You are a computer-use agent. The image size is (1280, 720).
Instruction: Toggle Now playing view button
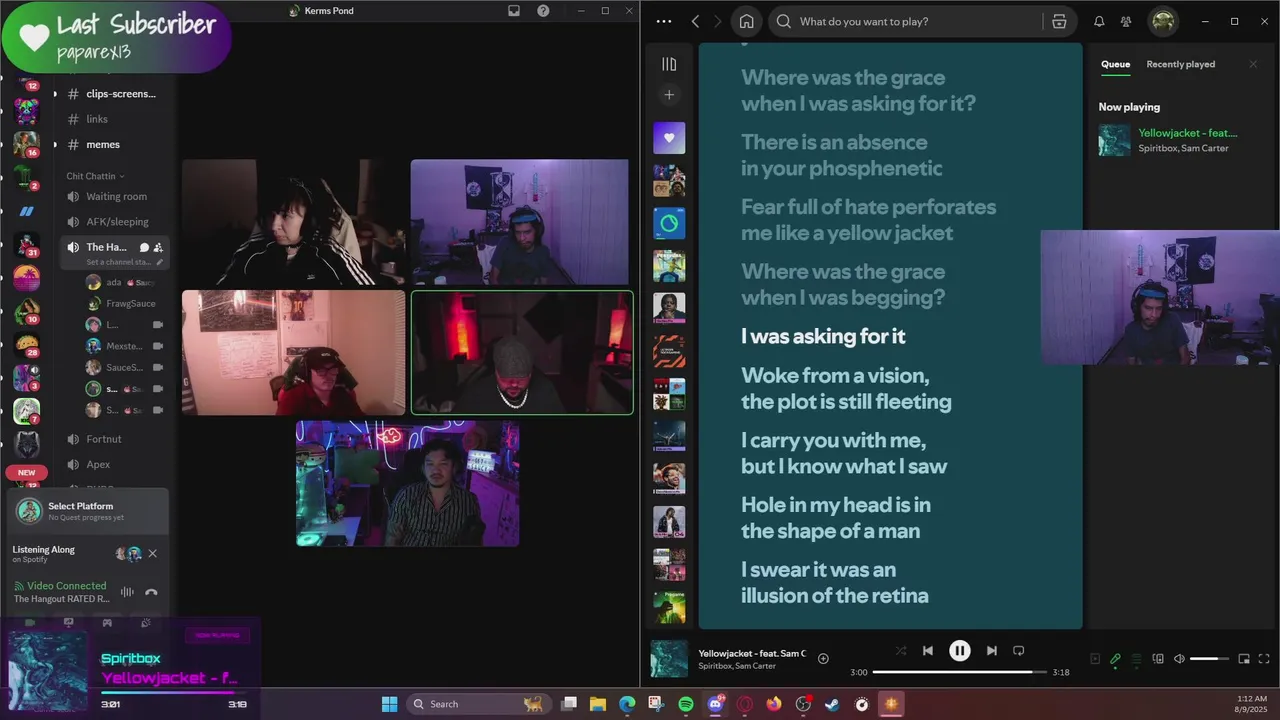1094,659
